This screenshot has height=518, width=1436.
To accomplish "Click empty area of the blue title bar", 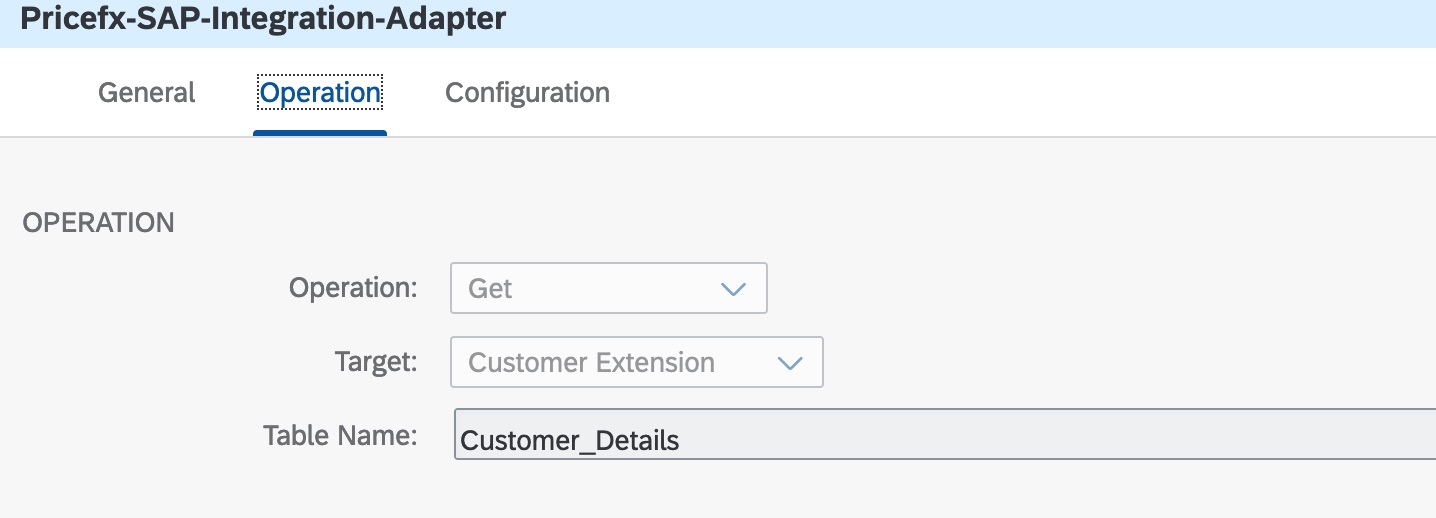I will pyautogui.click(x=950, y=22).
